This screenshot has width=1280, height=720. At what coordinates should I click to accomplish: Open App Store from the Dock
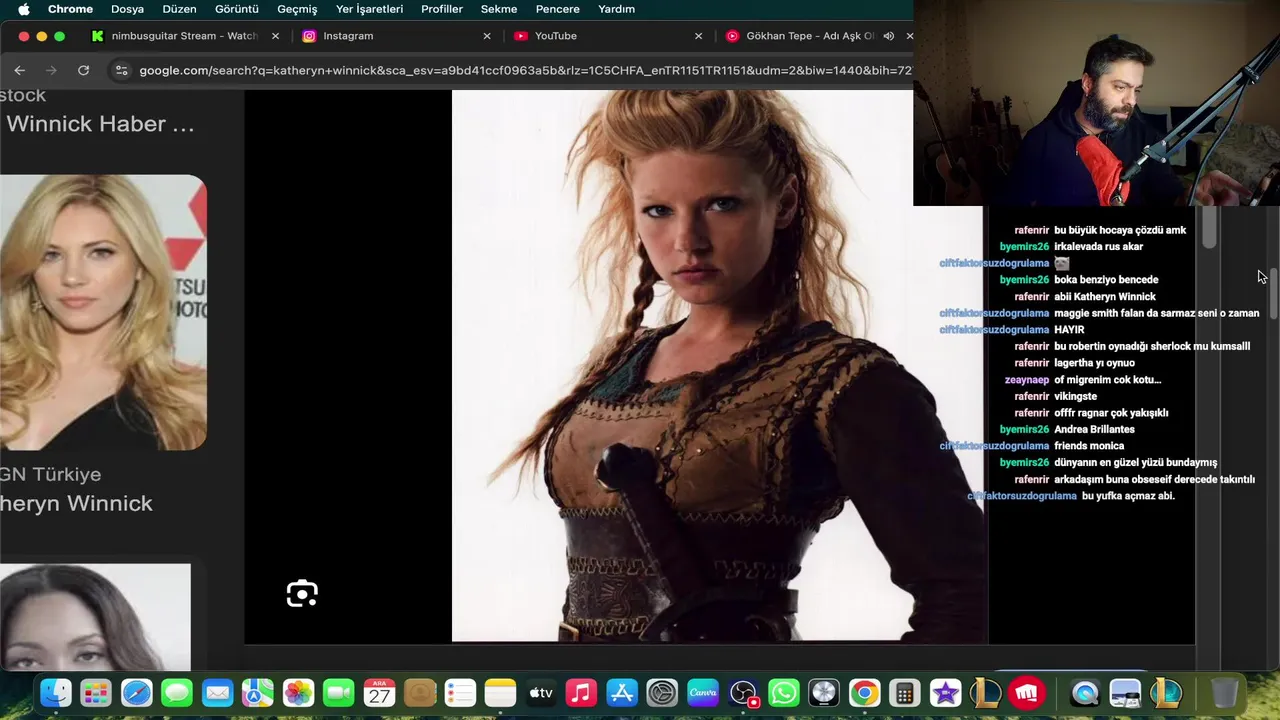pyautogui.click(x=622, y=693)
